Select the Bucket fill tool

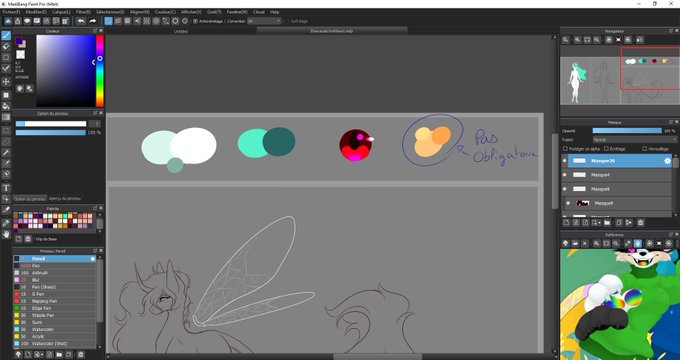6,106
